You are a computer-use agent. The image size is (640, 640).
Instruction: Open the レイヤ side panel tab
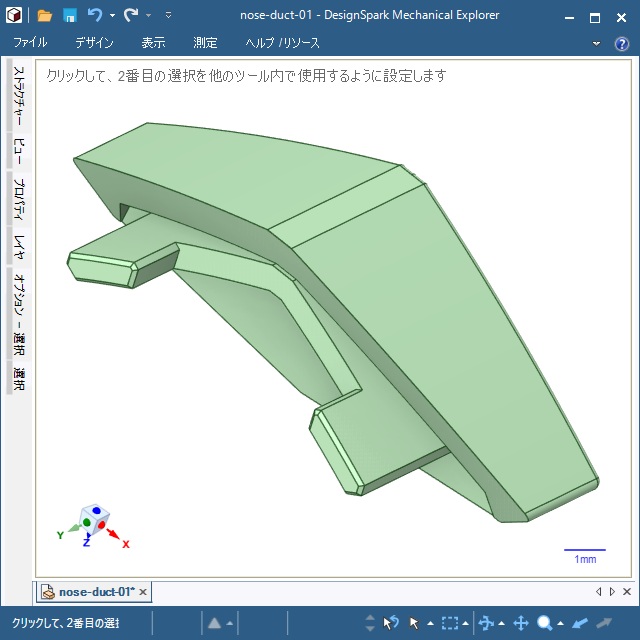tap(18, 246)
